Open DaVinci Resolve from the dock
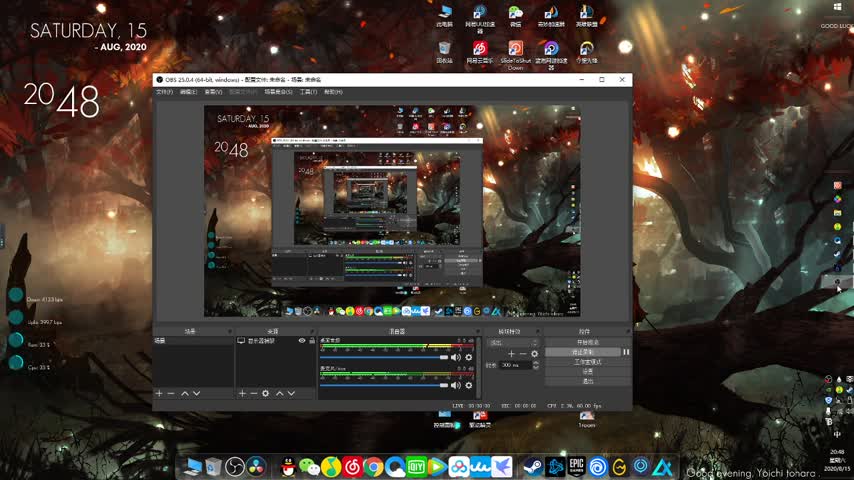This screenshot has width=854, height=480. (x=256, y=467)
